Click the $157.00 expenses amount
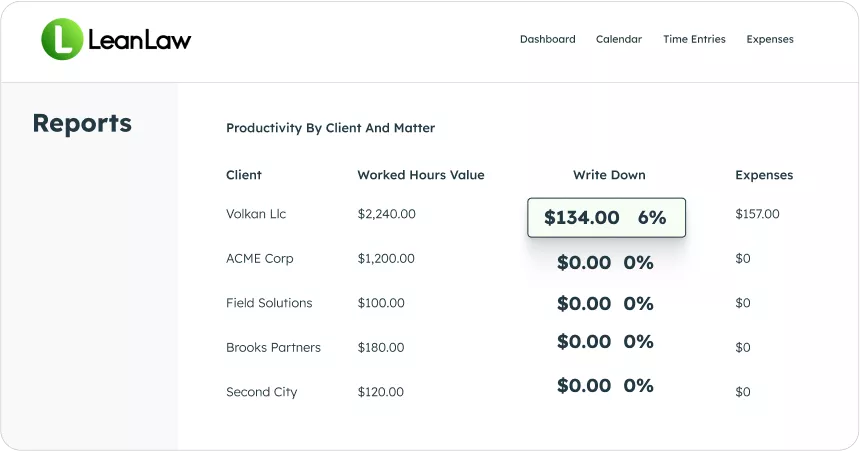The width and height of the screenshot is (860, 451). coord(757,214)
